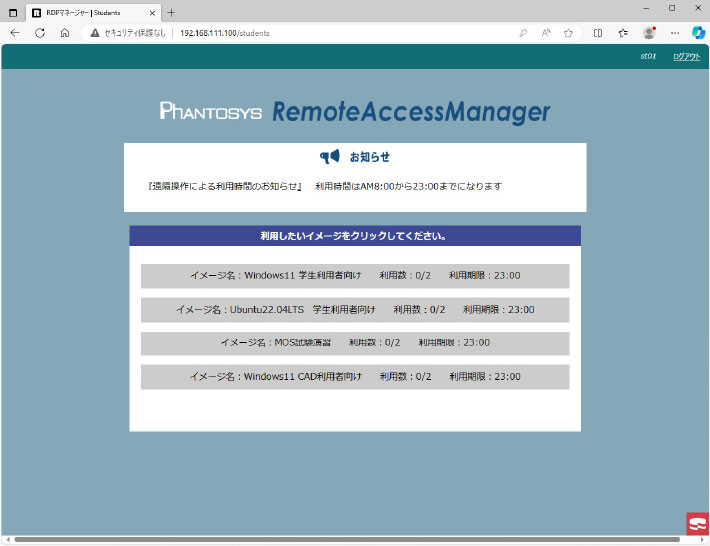Select the Windows11 学生利用者向け image
The width and height of the screenshot is (710, 546).
(x=355, y=276)
